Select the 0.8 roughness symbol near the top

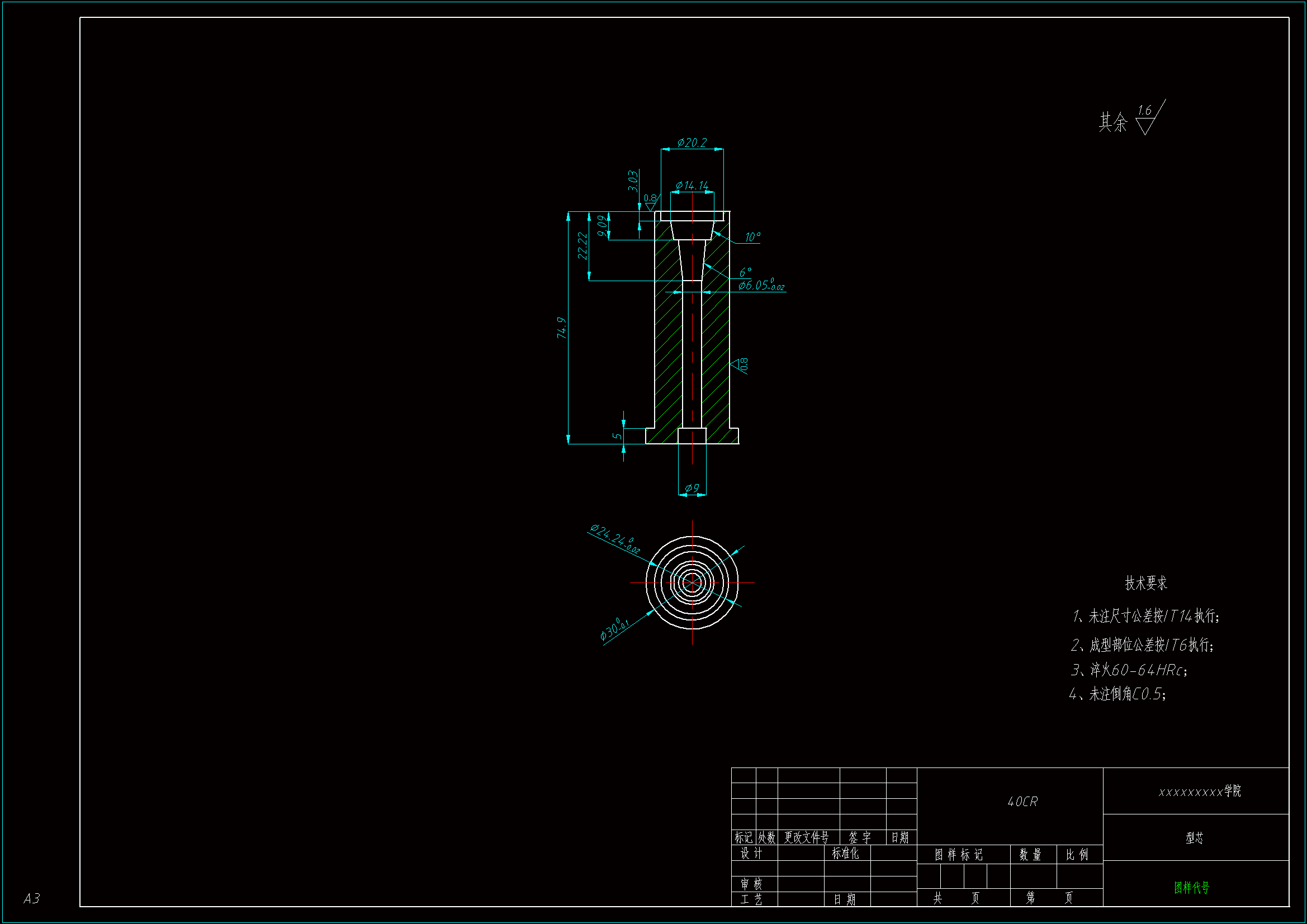pos(650,202)
